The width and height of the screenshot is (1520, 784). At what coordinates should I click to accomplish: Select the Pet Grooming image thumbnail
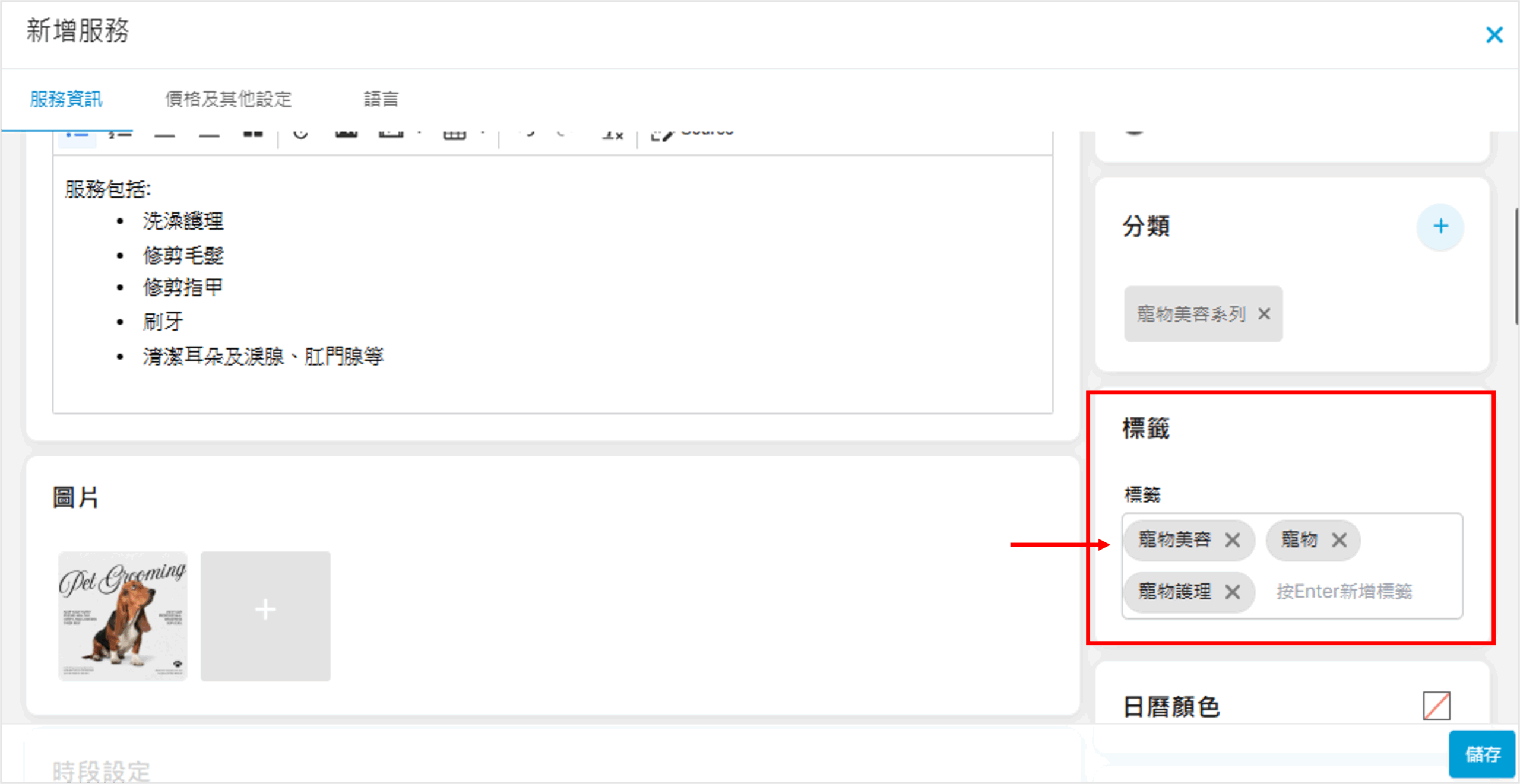pyautogui.click(x=123, y=615)
